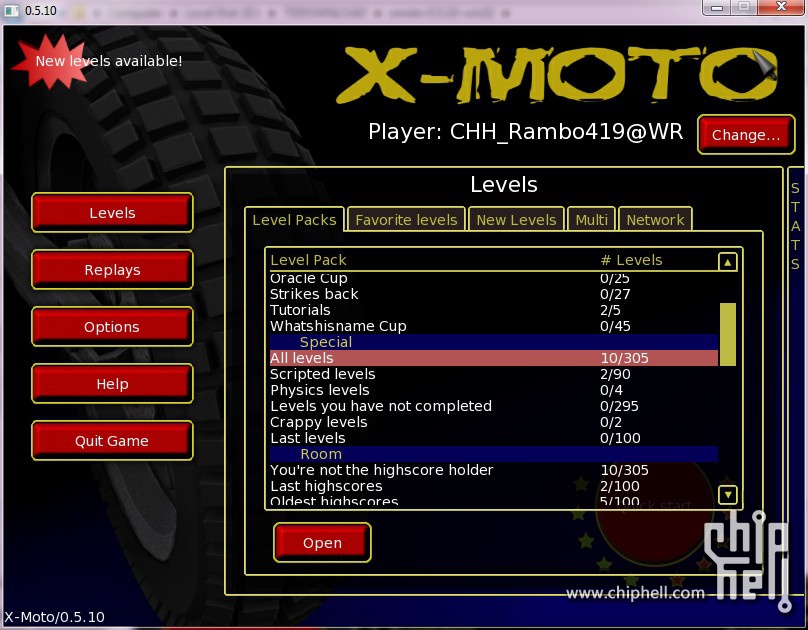Select the Tutorials level pack
Image resolution: width=808 pixels, height=630 pixels.
coord(494,310)
